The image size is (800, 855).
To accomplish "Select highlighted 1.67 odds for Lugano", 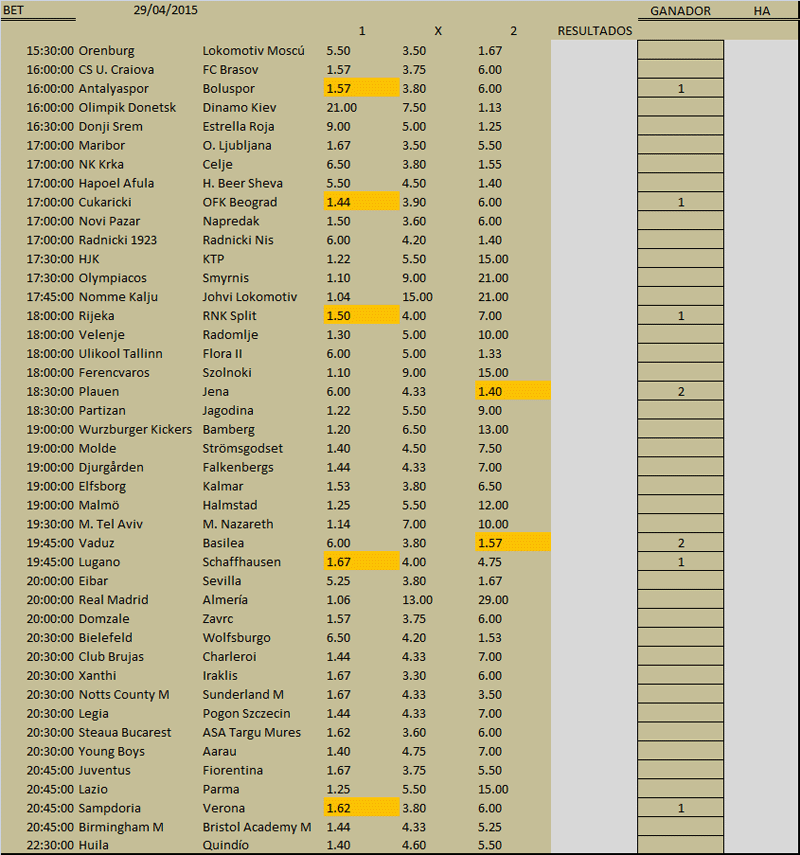I will tap(362, 562).
